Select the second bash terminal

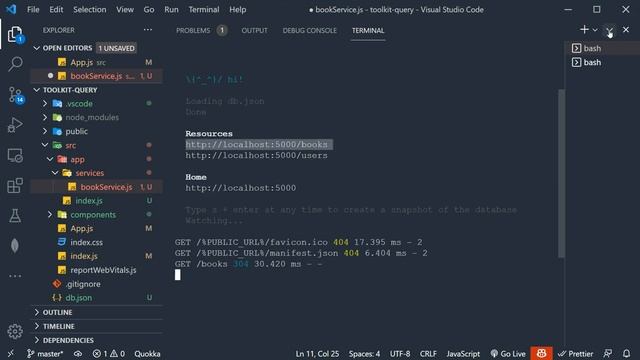tap(603, 62)
